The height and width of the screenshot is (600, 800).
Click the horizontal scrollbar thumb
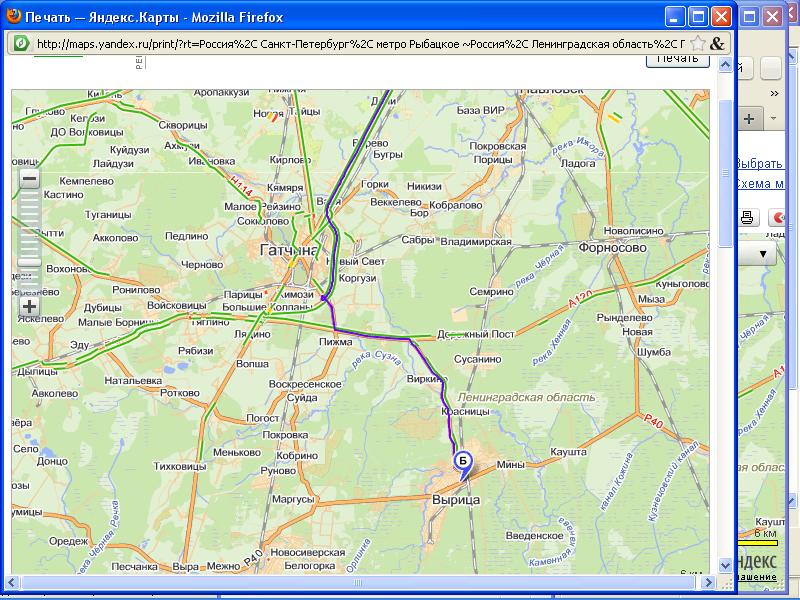[357, 582]
